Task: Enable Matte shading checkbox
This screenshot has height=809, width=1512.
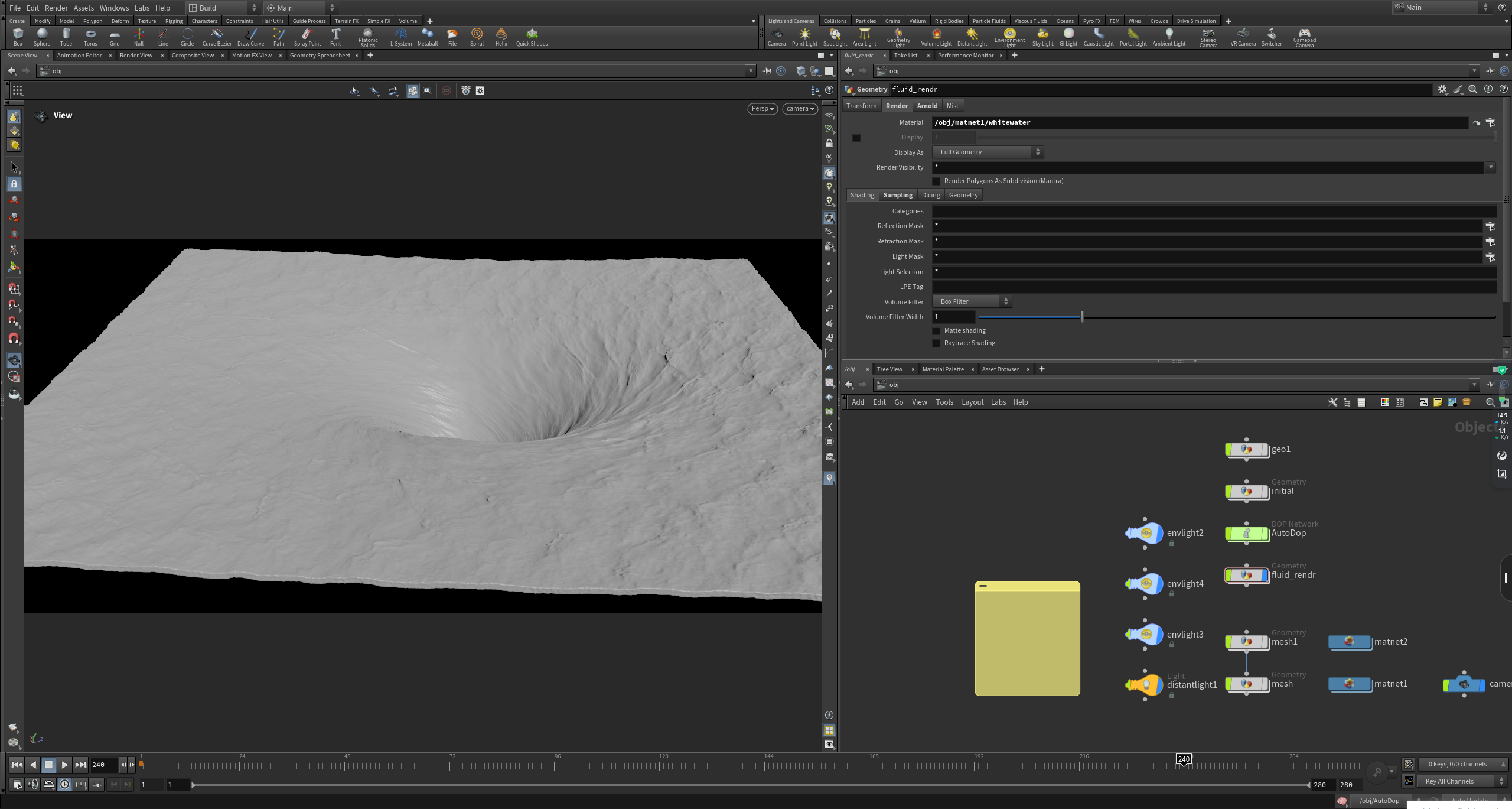Action: pyautogui.click(x=936, y=331)
